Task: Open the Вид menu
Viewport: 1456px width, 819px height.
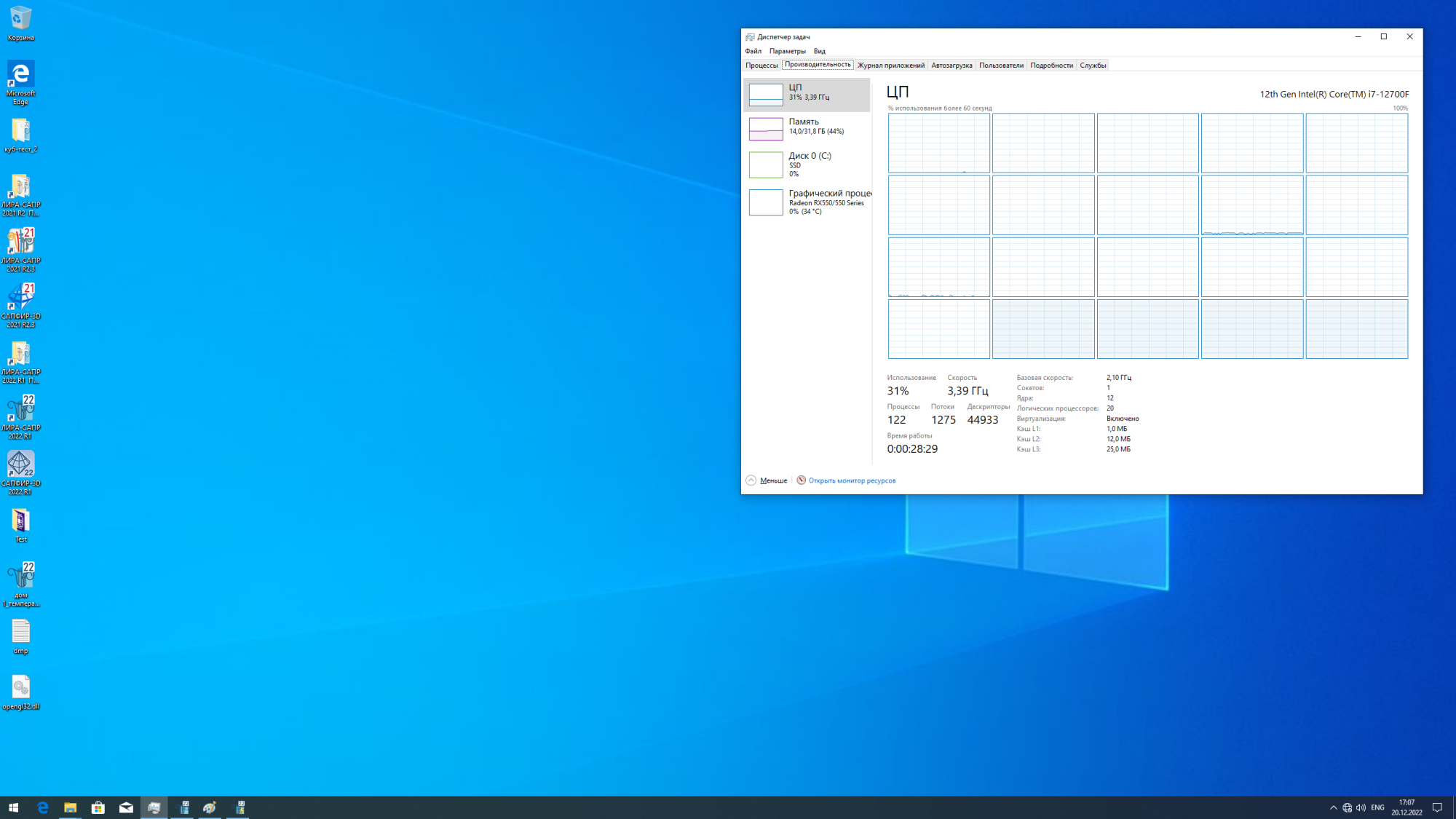Action: pos(819,51)
